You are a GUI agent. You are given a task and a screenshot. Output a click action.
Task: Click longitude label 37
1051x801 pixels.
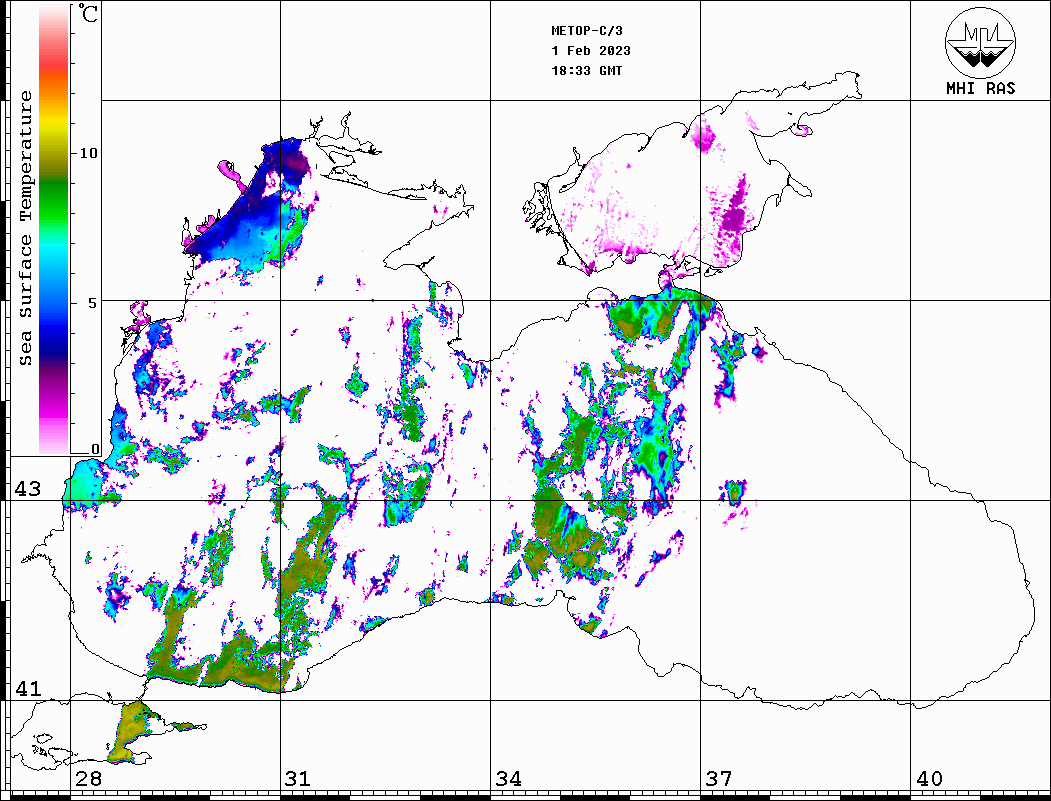719,779
